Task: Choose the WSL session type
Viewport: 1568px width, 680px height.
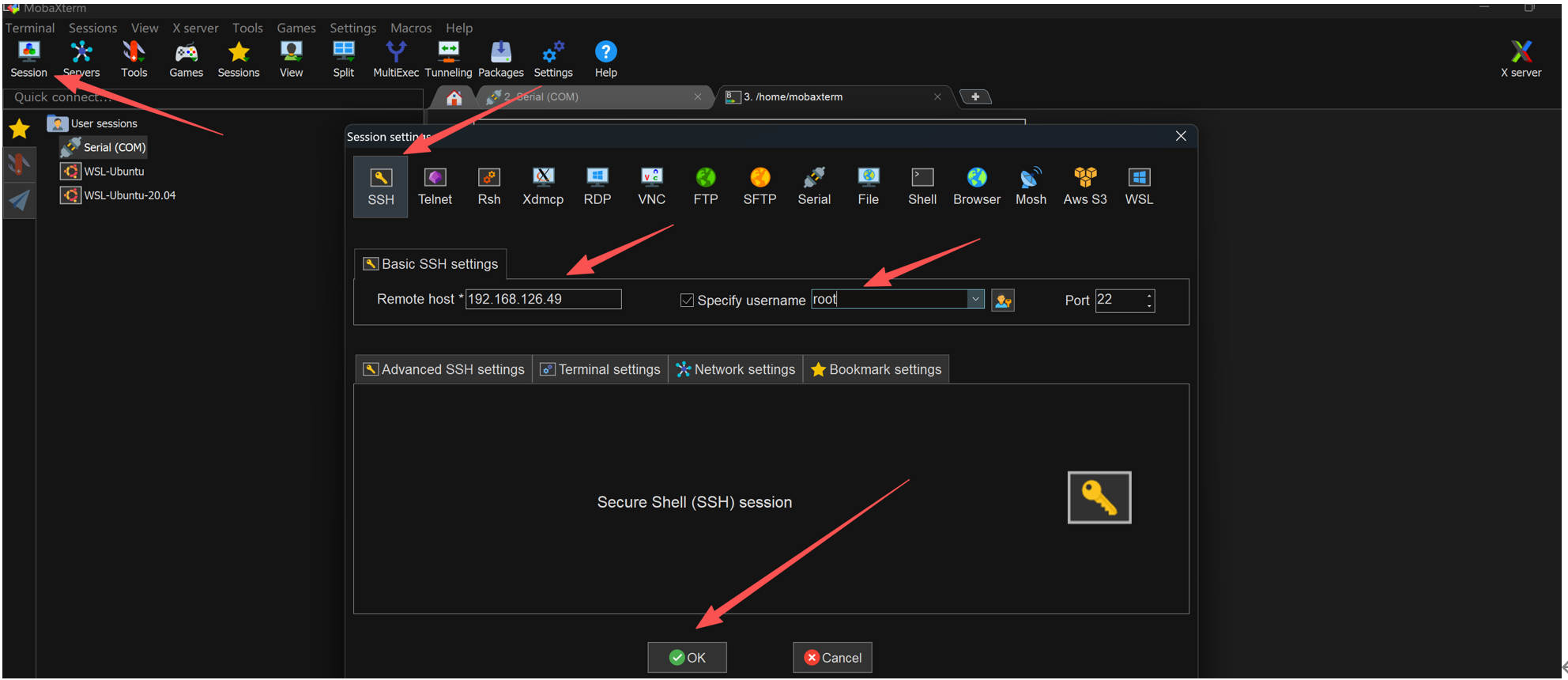Action: click(1140, 187)
